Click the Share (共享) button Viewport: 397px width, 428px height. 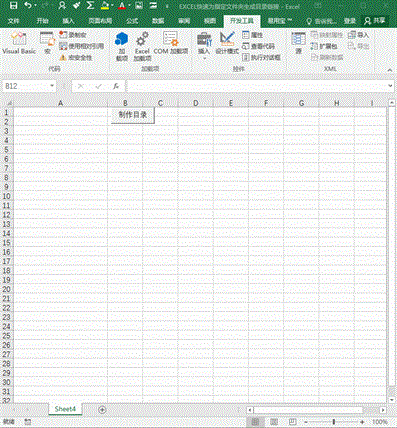[375, 21]
